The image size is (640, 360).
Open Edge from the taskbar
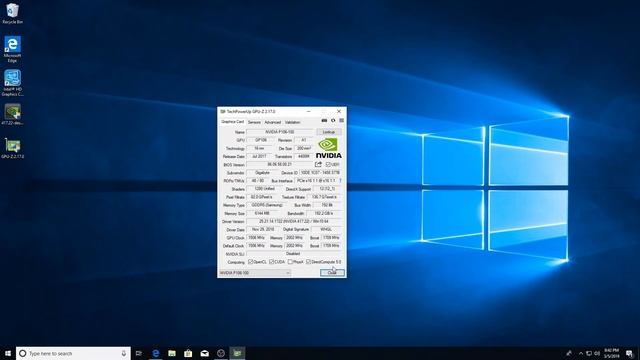pos(156,353)
